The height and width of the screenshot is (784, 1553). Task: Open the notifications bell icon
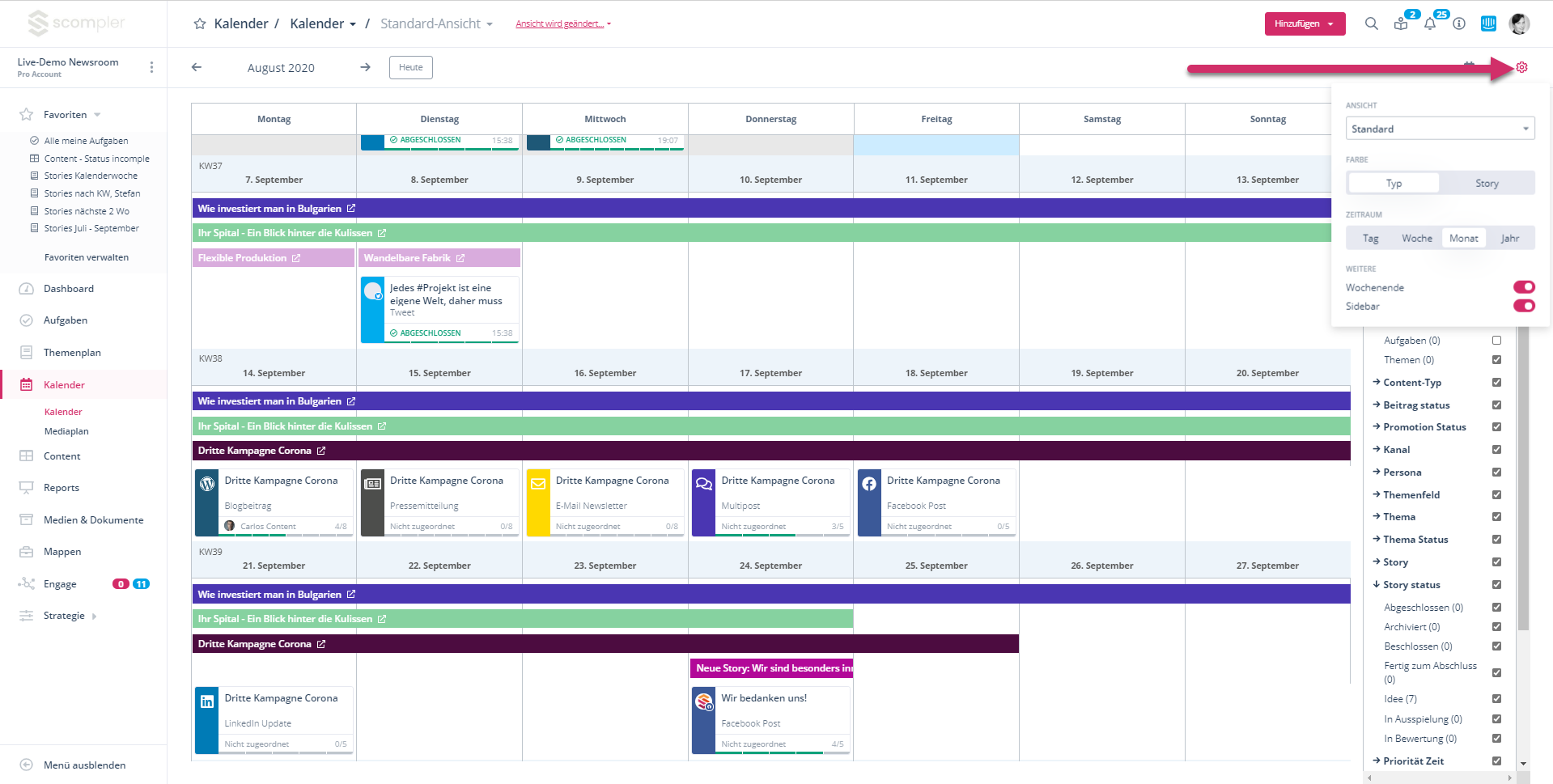tap(1430, 23)
